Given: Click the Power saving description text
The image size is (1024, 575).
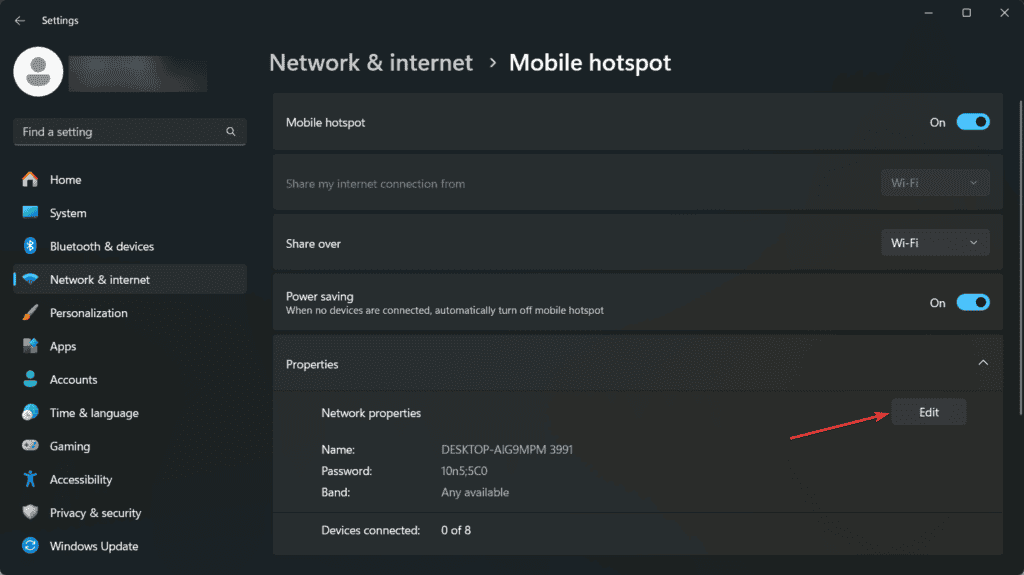Looking at the screenshot, I should pos(445,310).
